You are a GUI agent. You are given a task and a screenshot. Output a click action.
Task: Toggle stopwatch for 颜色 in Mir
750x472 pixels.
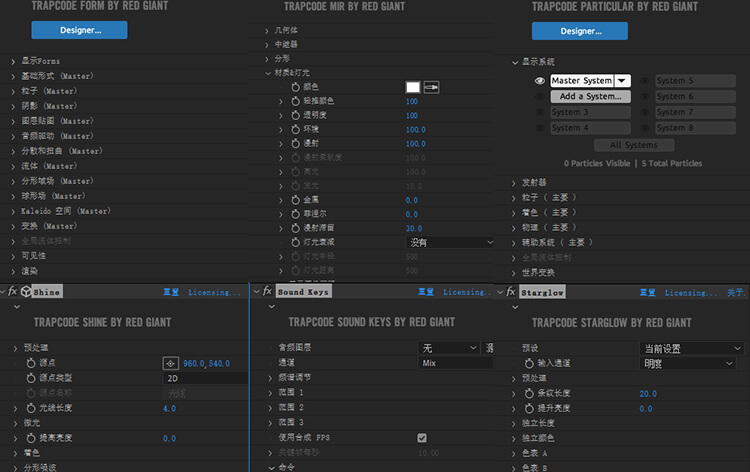296,87
